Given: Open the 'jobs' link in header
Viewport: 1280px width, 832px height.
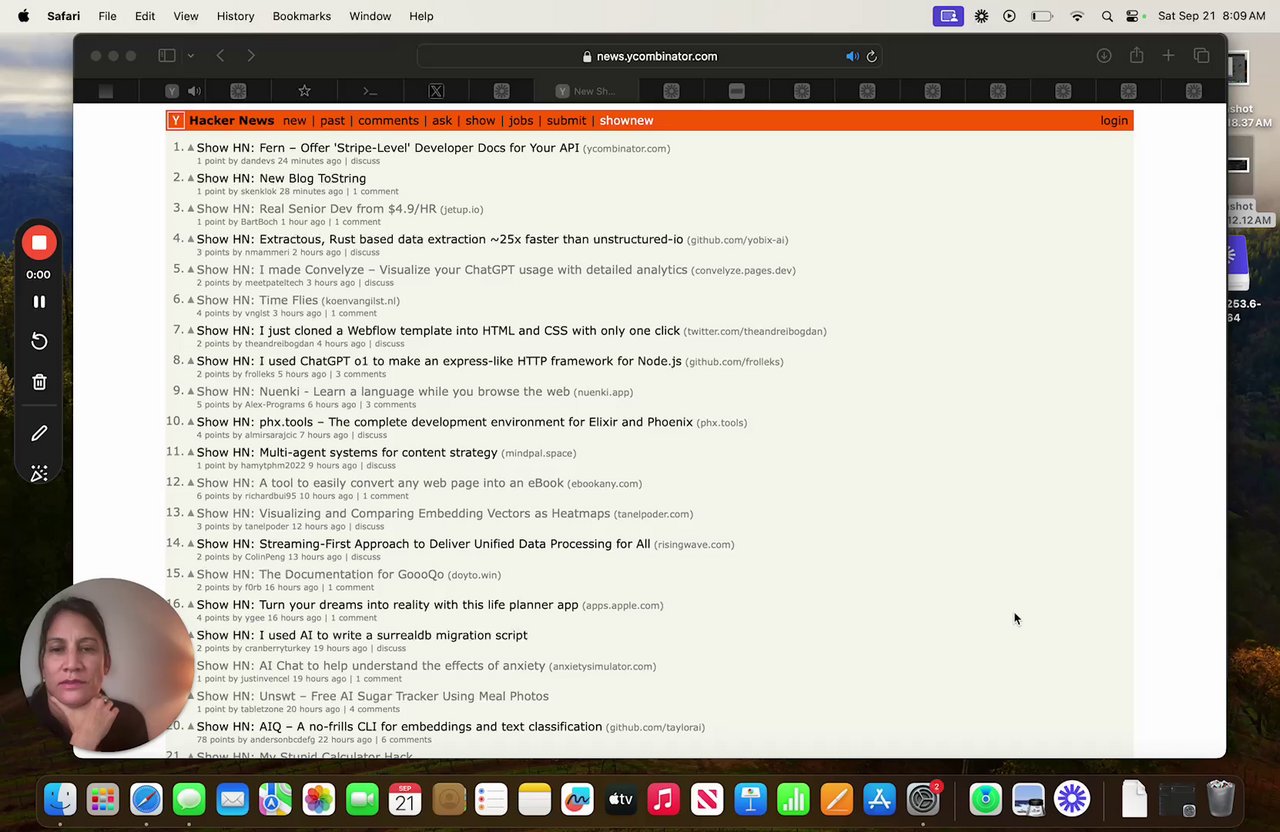Looking at the screenshot, I should (521, 121).
